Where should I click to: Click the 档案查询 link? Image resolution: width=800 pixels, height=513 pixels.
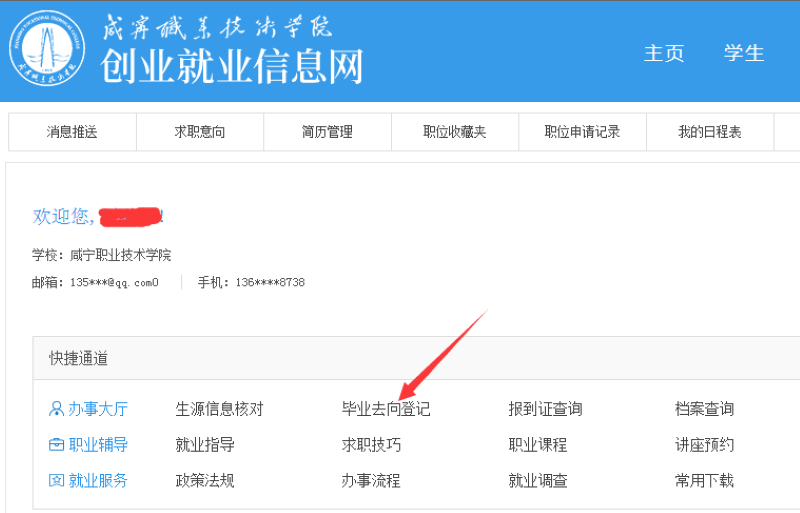click(x=704, y=409)
